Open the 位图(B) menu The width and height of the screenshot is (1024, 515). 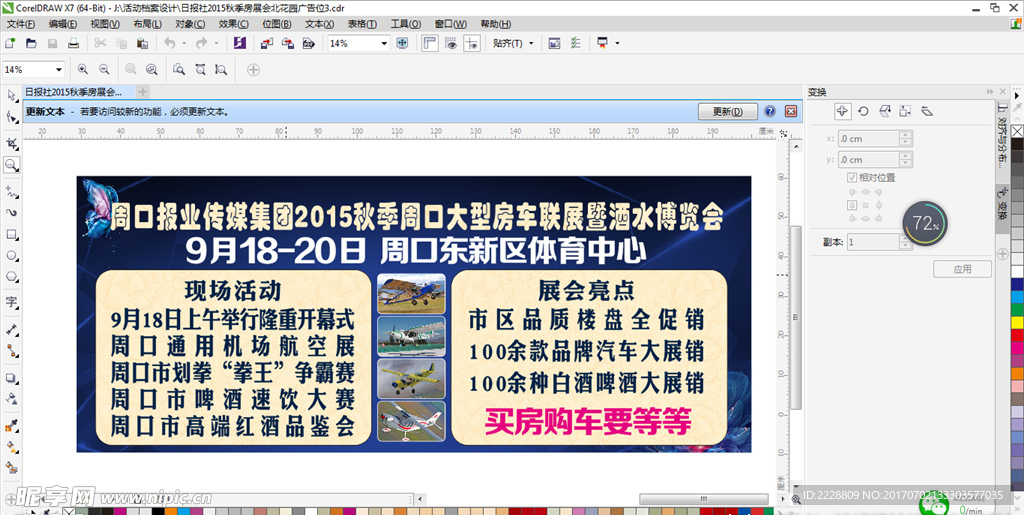tap(276, 24)
